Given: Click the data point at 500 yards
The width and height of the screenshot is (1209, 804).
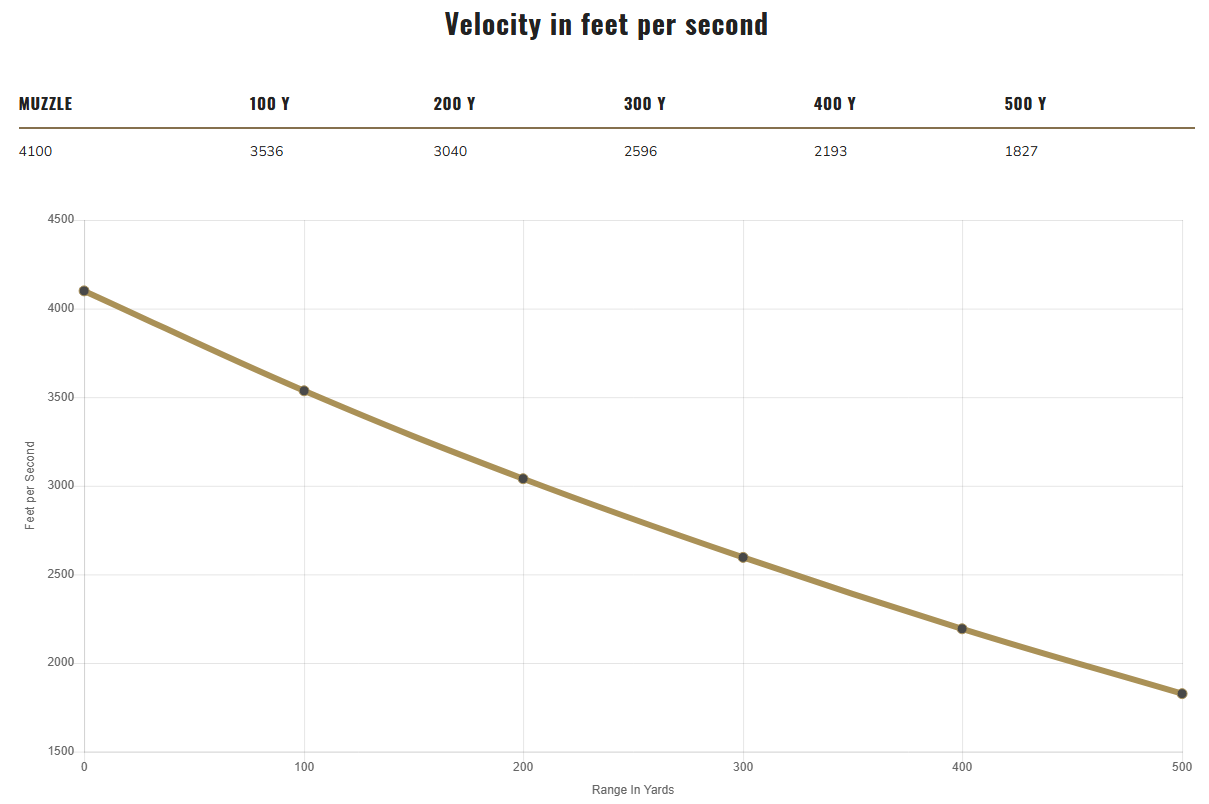Looking at the screenshot, I should coord(1182,694).
